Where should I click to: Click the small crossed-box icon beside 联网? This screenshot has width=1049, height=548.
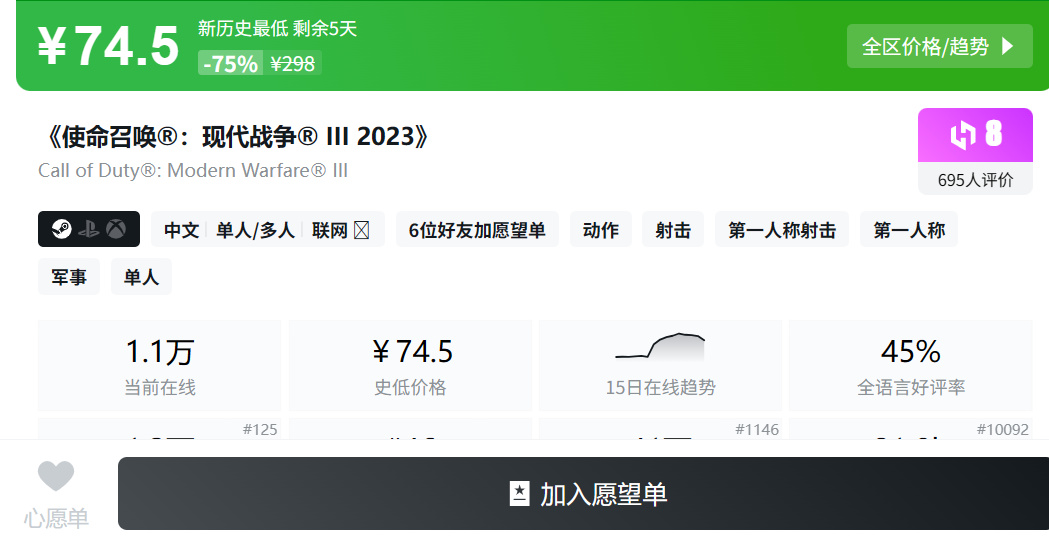361,230
